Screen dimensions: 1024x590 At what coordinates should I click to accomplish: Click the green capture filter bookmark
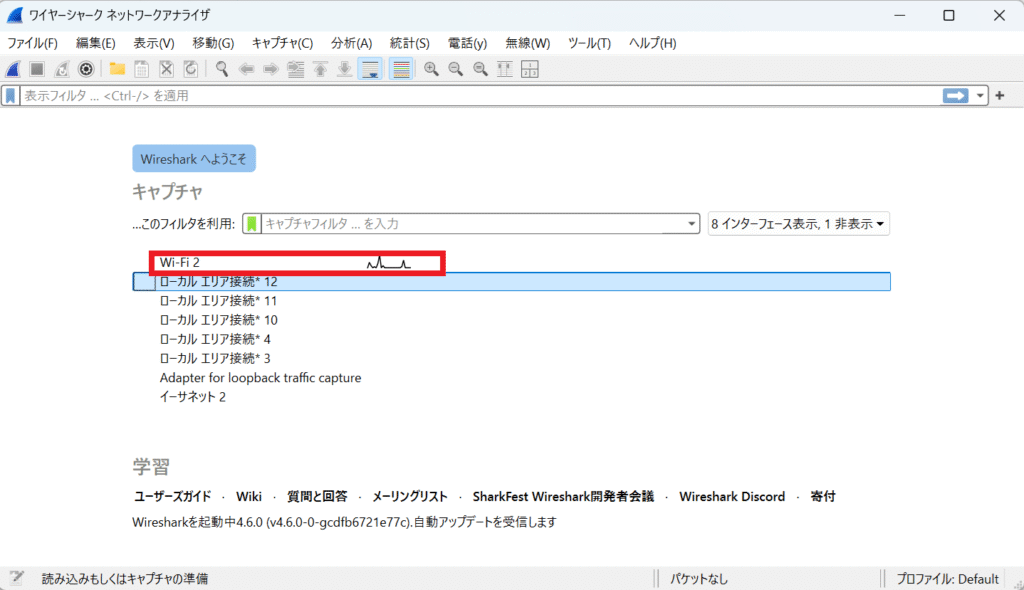tap(253, 224)
